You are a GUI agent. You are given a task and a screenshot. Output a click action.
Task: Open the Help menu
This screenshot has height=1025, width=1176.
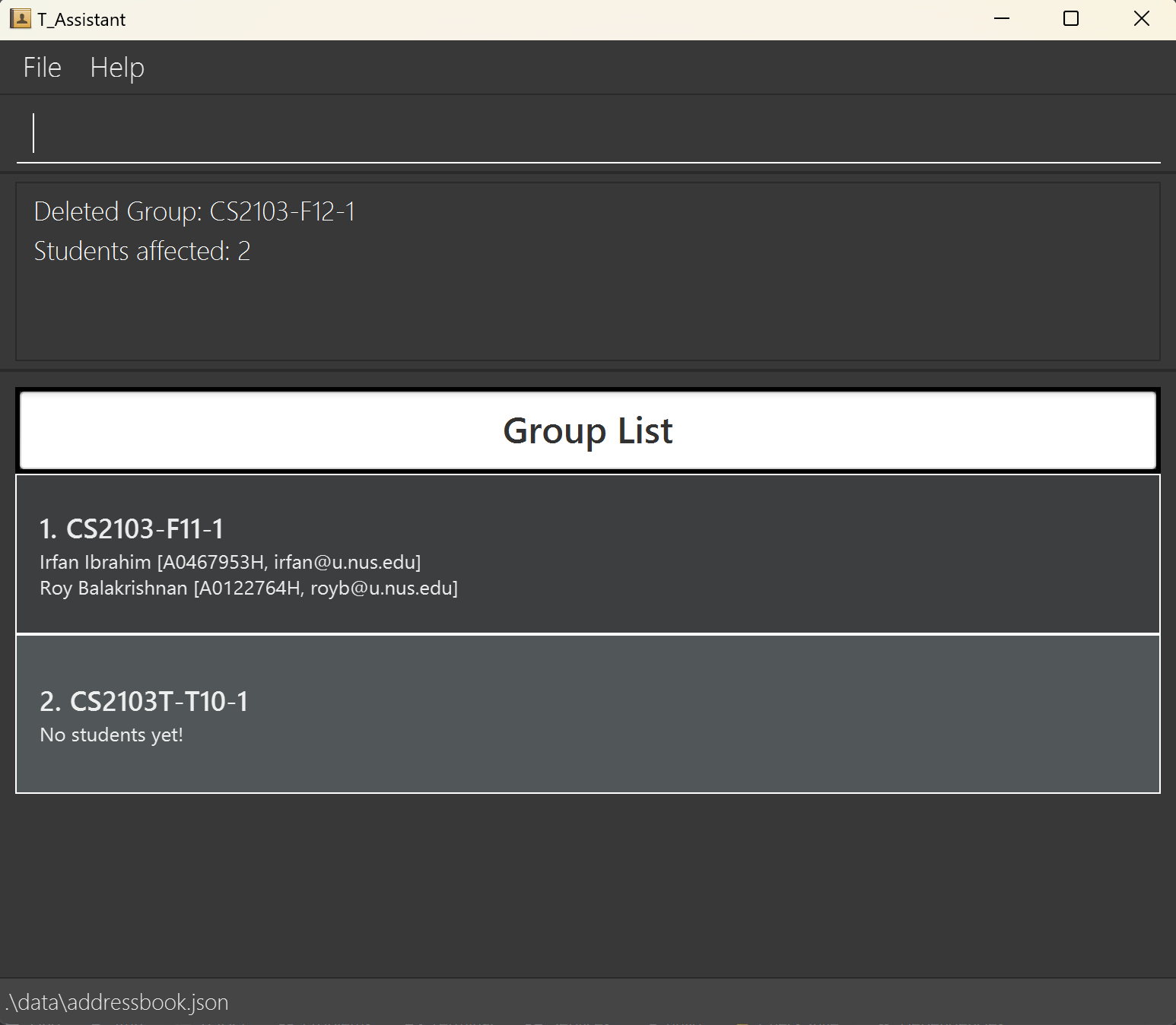click(117, 68)
